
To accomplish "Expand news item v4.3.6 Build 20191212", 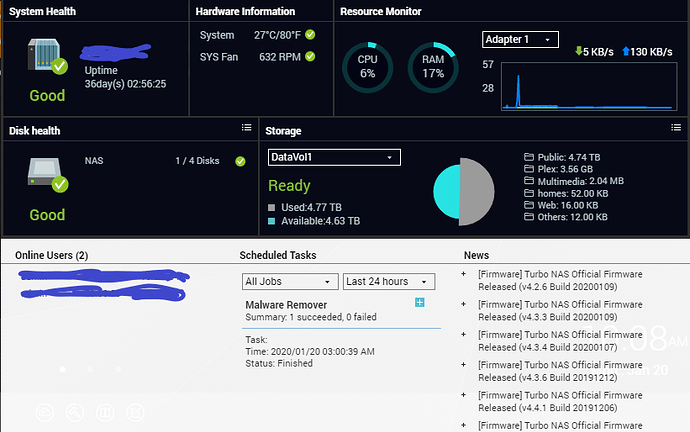I will [x=463, y=365].
